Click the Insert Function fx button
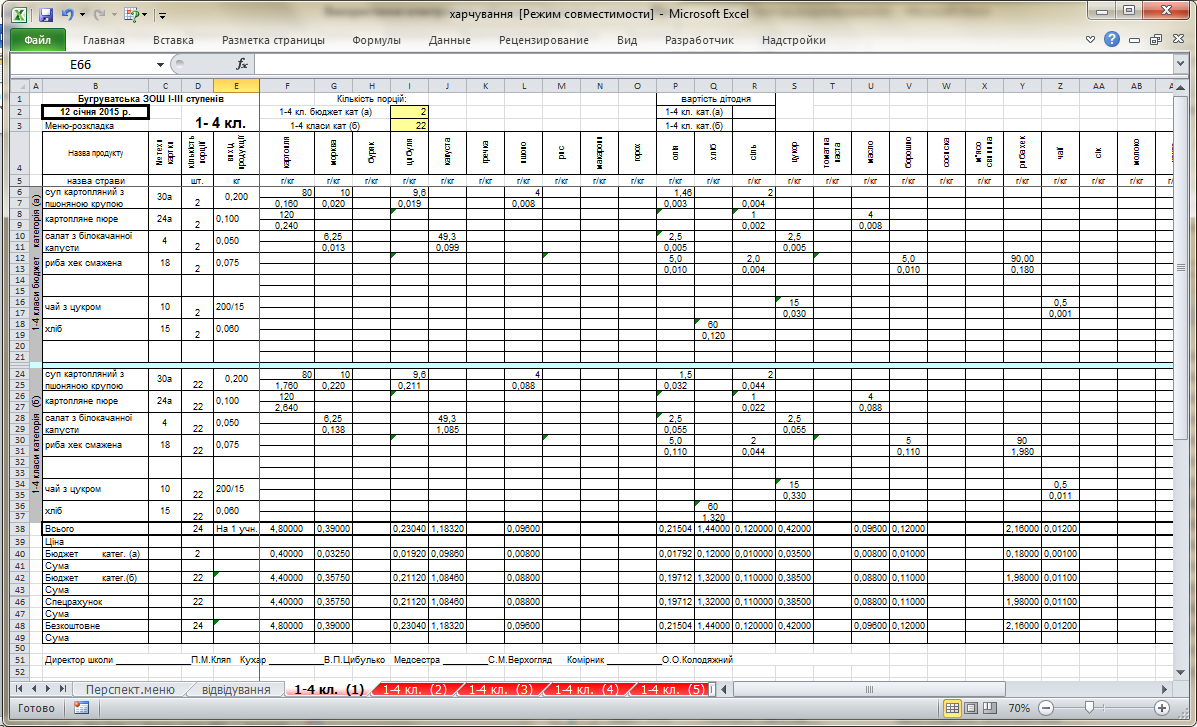Image resolution: width=1197 pixels, height=727 pixels. (241, 64)
